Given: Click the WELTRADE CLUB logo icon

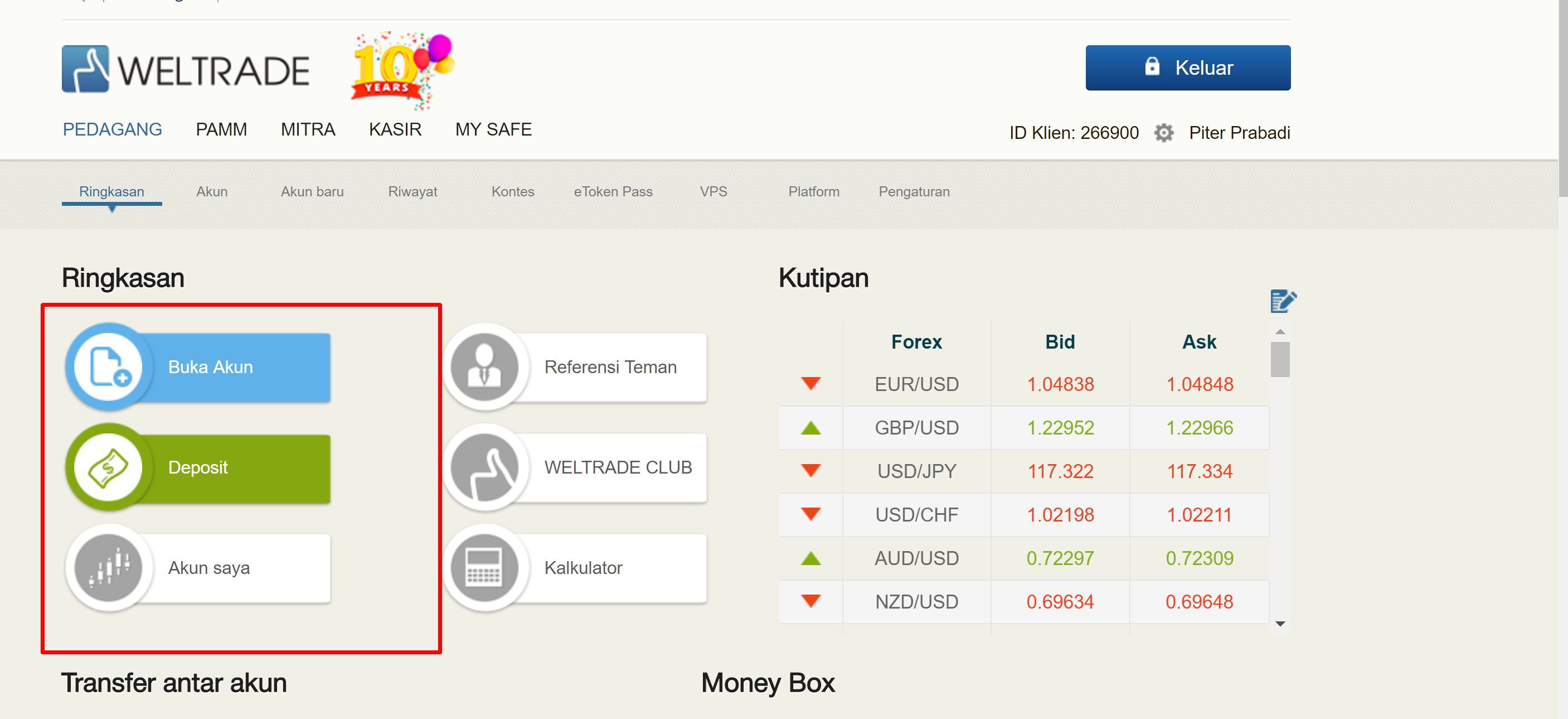Looking at the screenshot, I should click(484, 467).
